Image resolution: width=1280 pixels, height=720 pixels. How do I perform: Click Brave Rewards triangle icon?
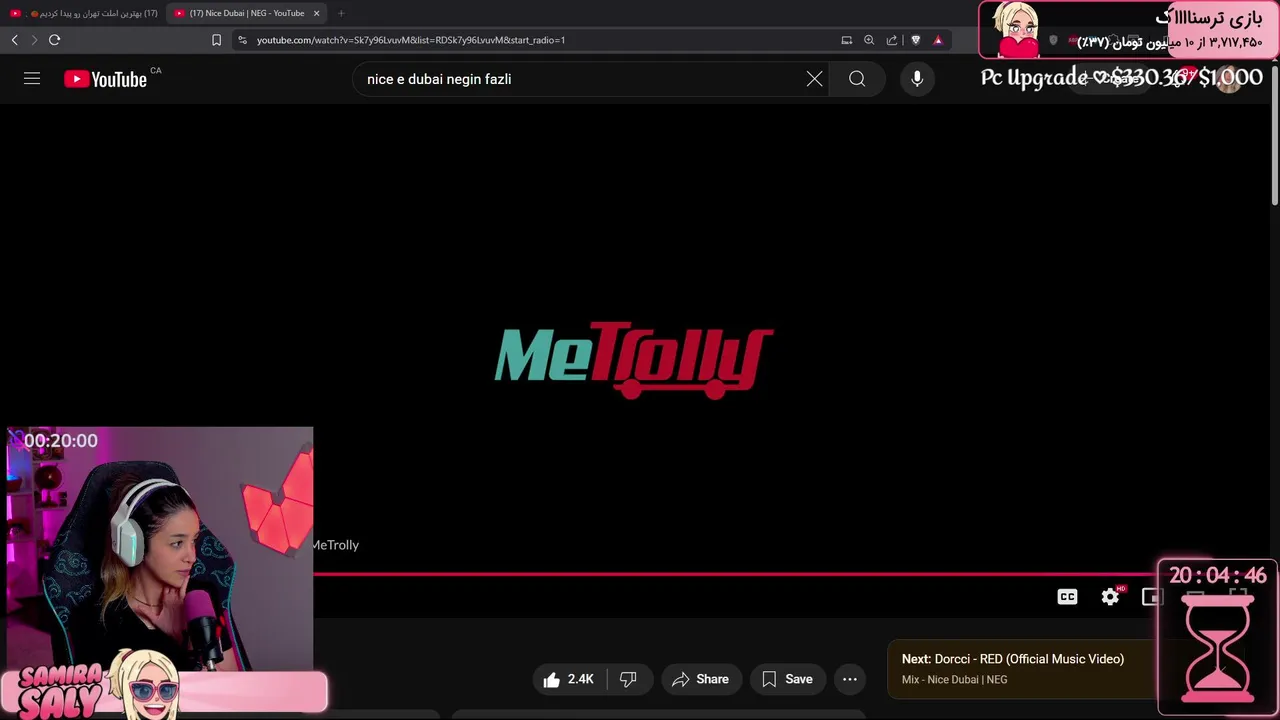point(938,40)
